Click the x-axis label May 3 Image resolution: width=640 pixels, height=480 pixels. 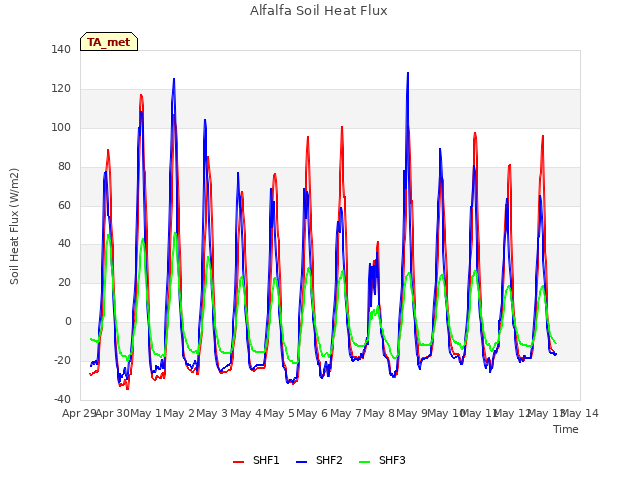(x=212, y=413)
